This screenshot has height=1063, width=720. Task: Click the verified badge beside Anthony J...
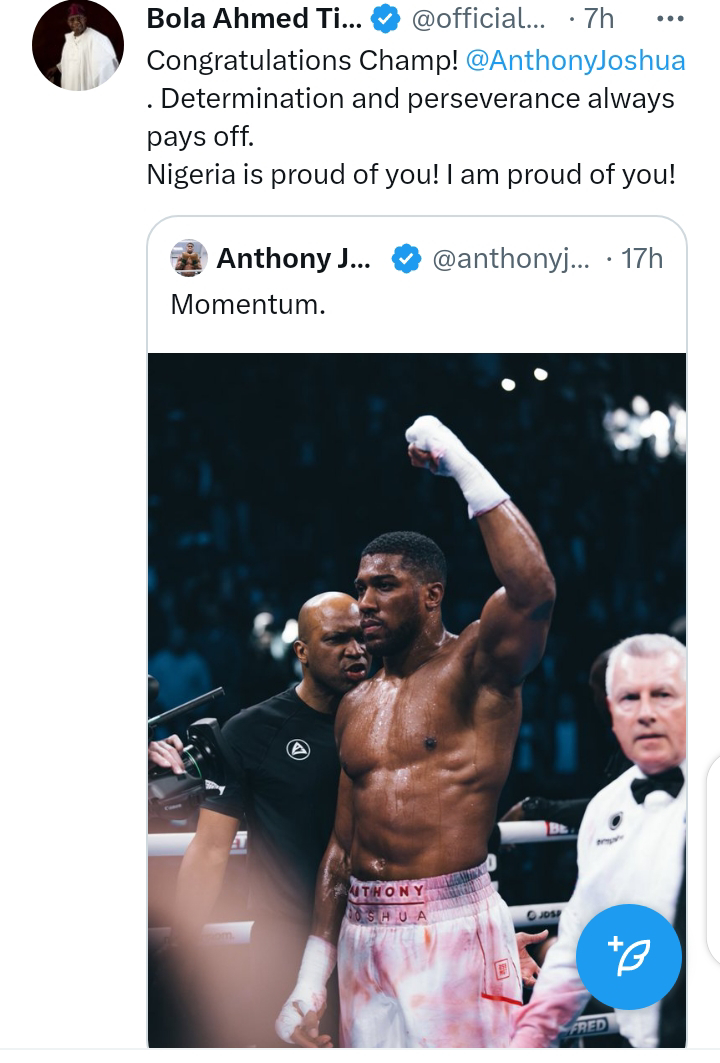[405, 259]
